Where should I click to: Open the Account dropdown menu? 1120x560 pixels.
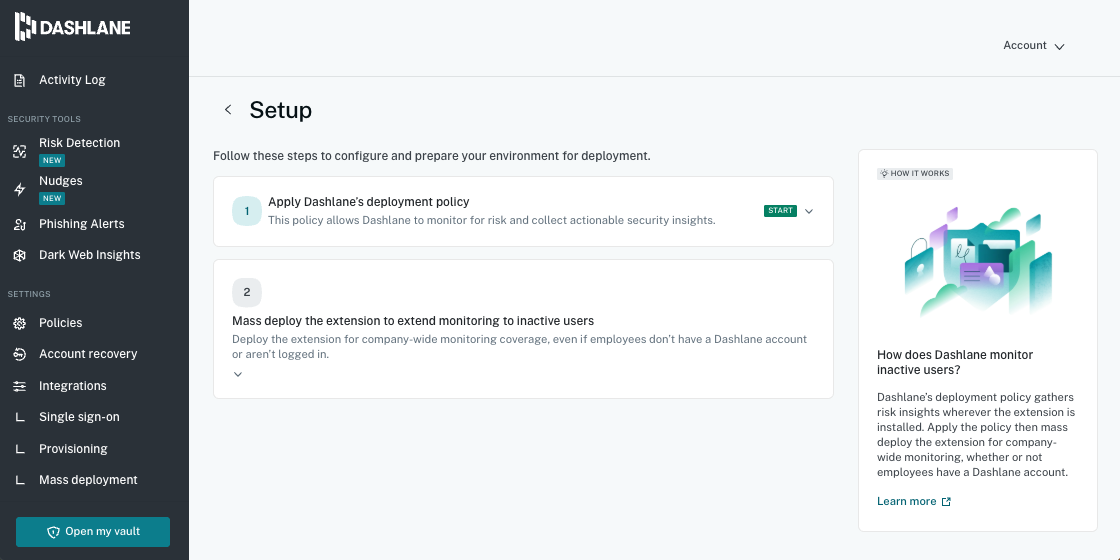[1034, 46]
